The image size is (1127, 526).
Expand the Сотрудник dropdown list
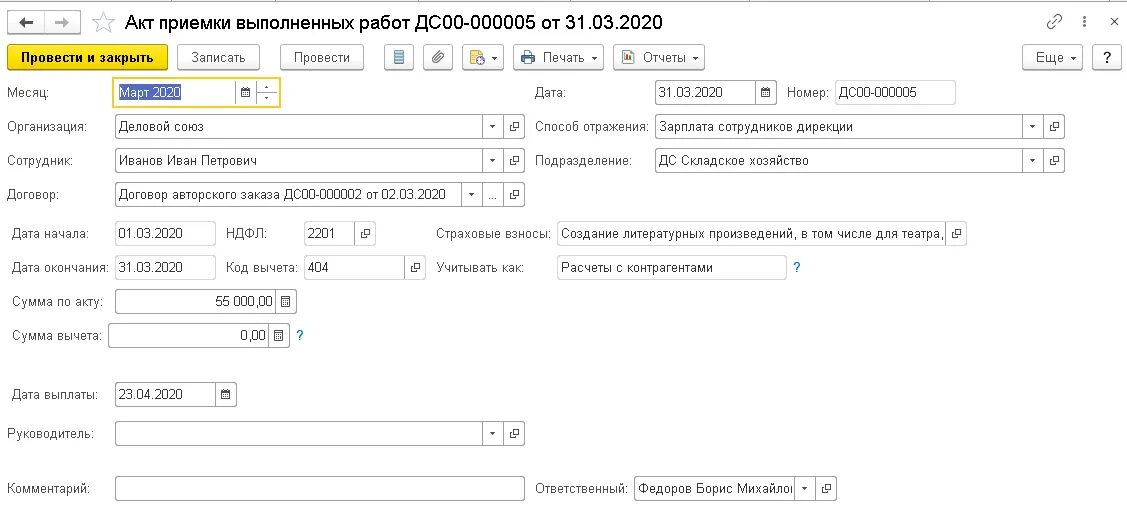click(493, 160)
